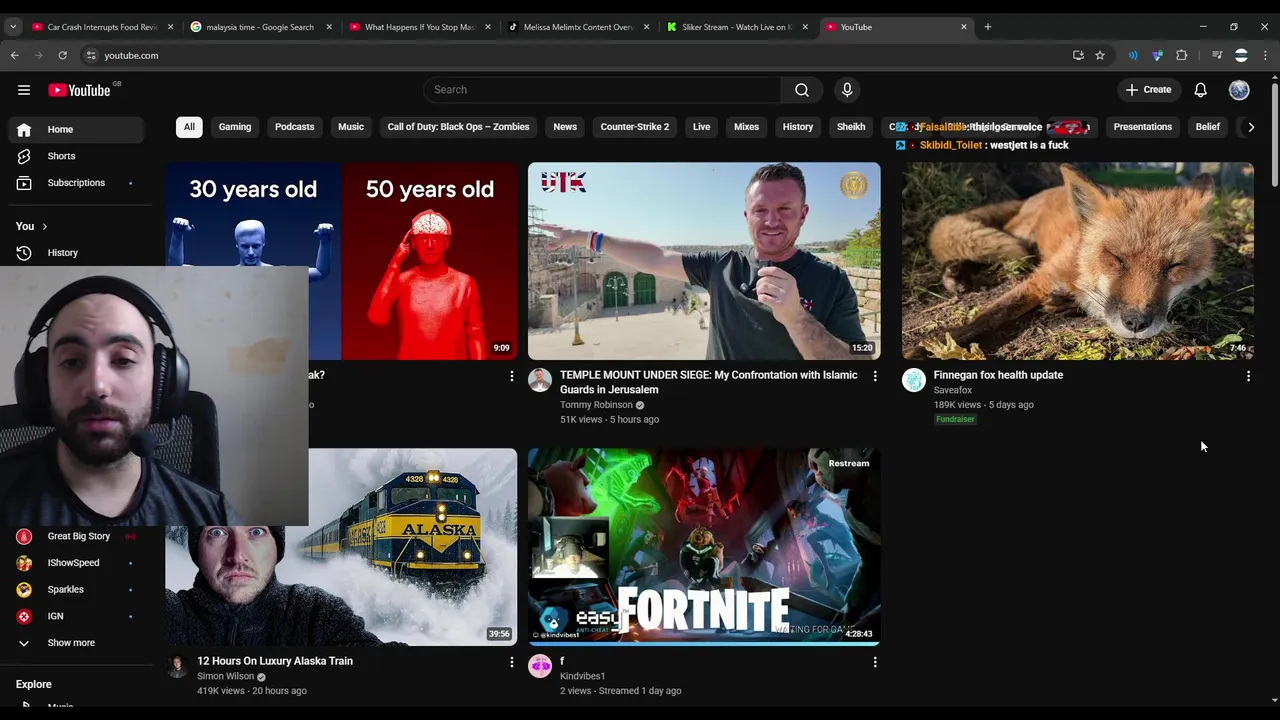Click the page vertical scrollbar
Image resolution: width=1280 pixels, height=720 pixels.
(x=1274, y=135)
